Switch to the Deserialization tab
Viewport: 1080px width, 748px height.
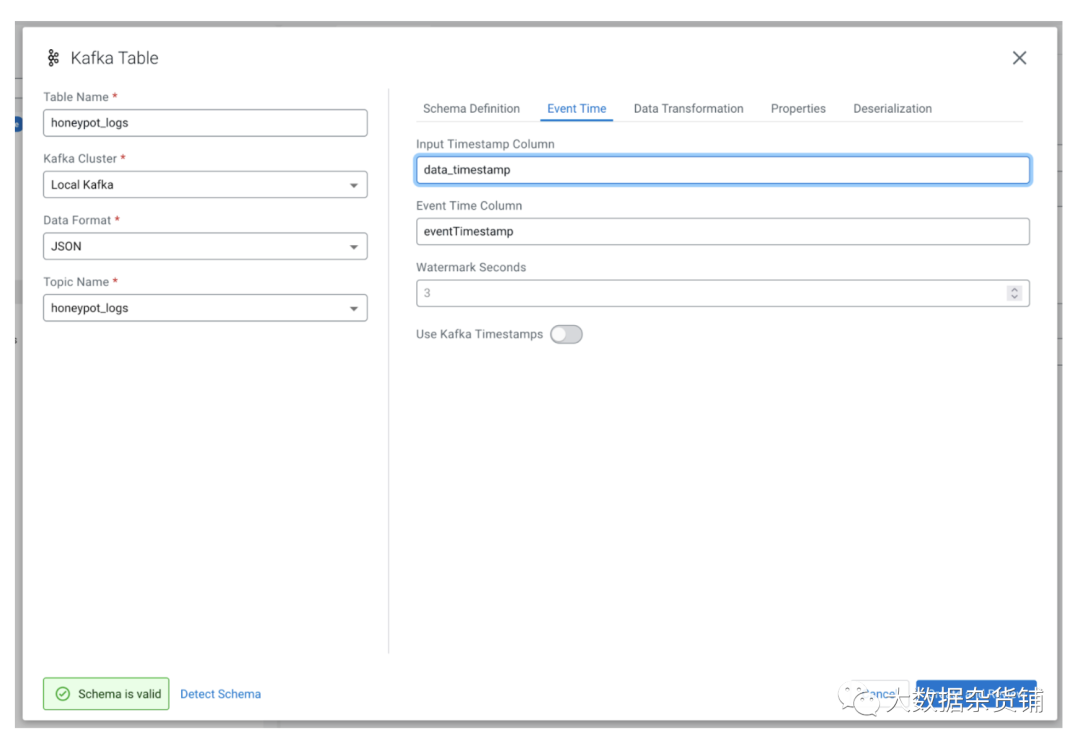891,108
